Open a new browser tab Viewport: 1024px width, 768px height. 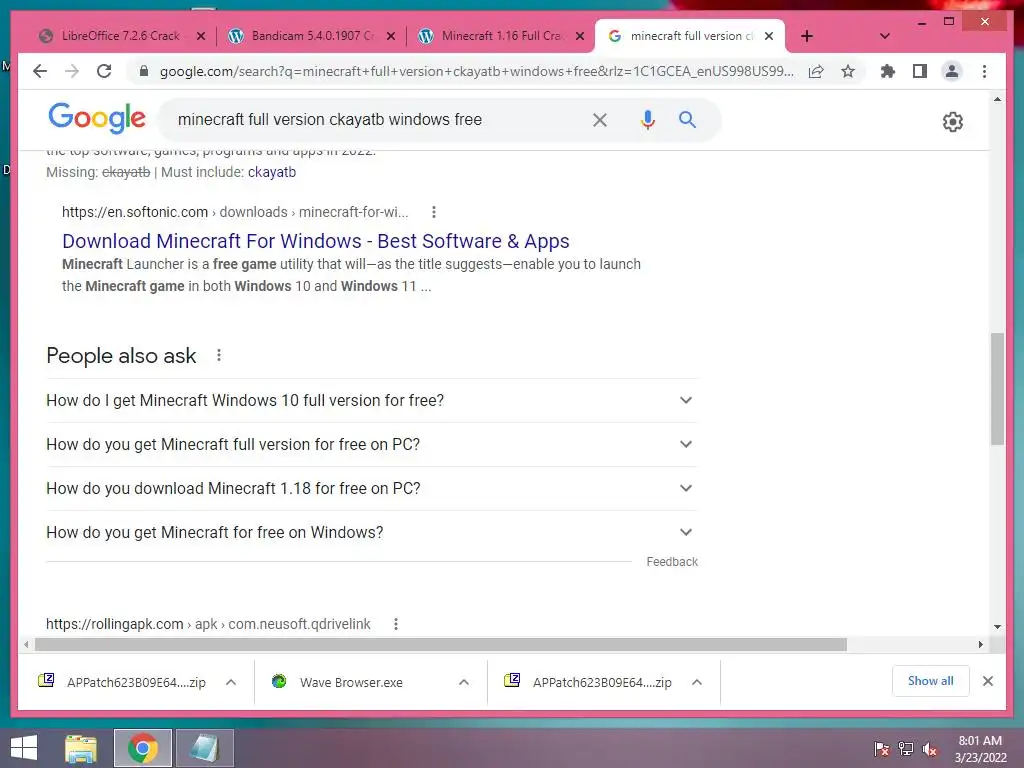807,36
